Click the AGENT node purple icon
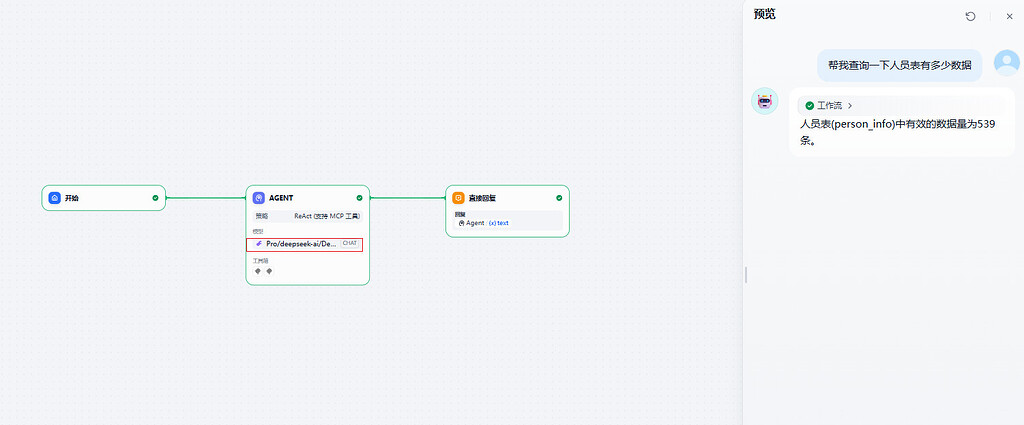Image resolution: width=1024 pixels, height=425 pixels. pyautogui.click(x=259, y=198)
